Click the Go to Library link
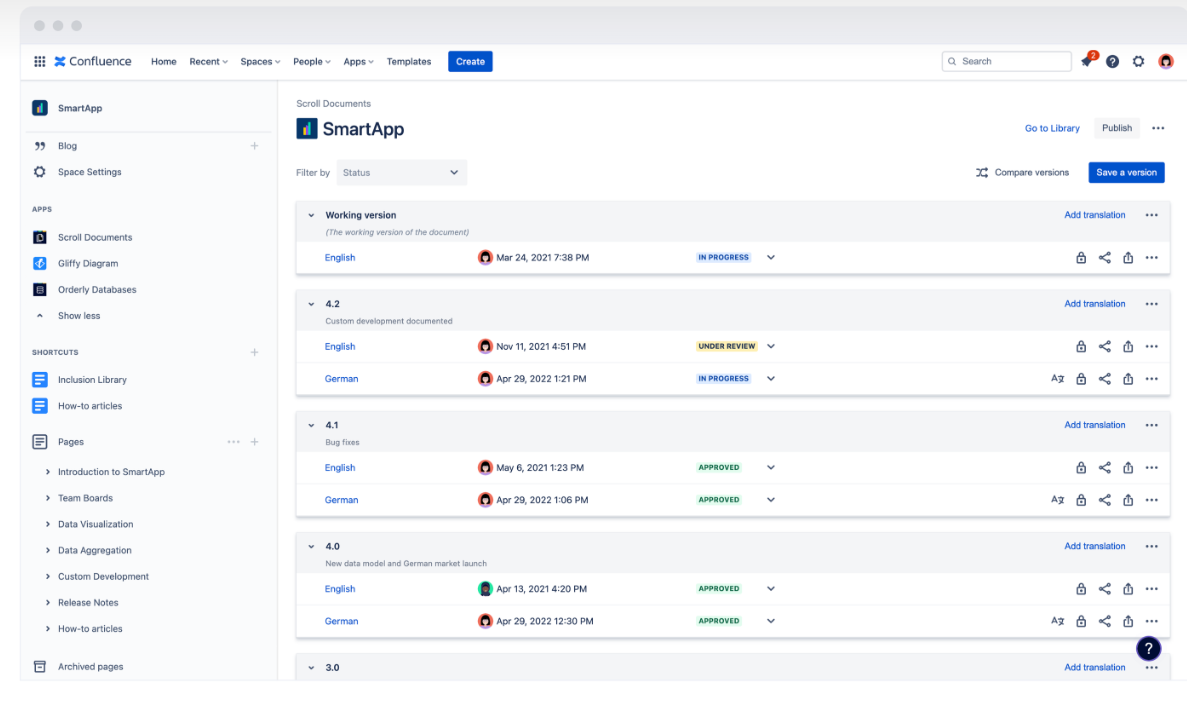Image resolution: width=1187 pixels, height=709 pixels. pyautogui.click(x=1052, y=128)
